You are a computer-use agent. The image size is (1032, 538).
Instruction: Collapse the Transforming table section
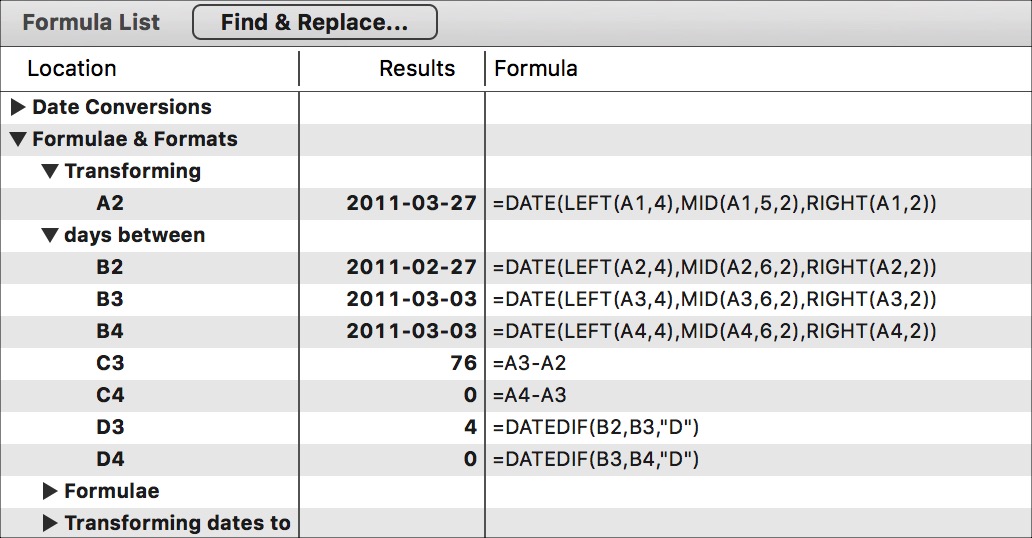50,171
